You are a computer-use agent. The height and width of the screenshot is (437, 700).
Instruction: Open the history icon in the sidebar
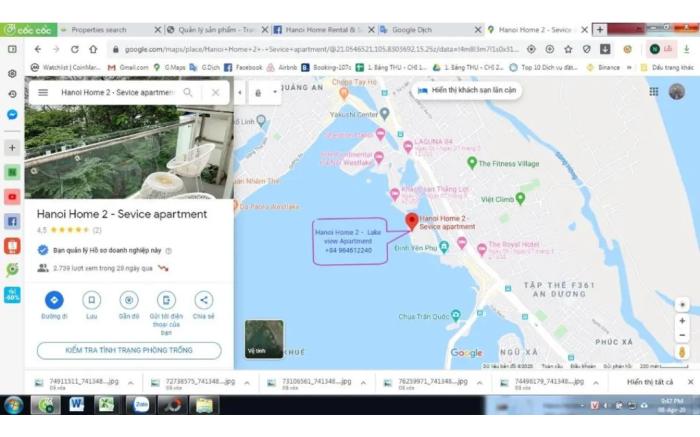(12, 94)
